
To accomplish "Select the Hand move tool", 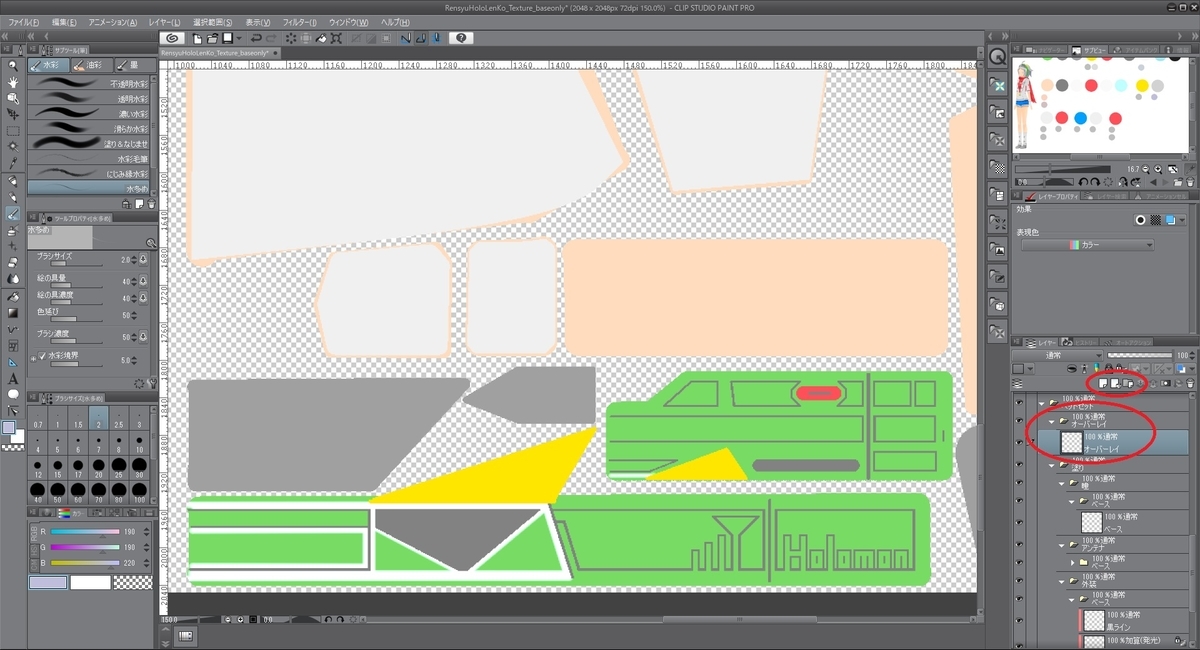I will click(x=13, y=82).
